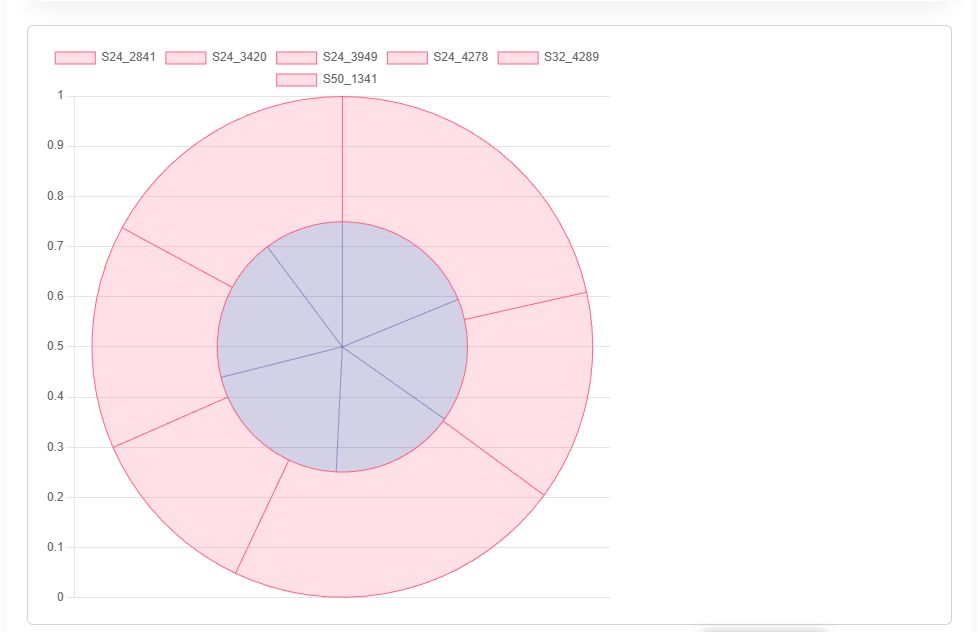The image size is (978, 632).
Task: Click the S24_3420 legend label
Action: point(240,57)
